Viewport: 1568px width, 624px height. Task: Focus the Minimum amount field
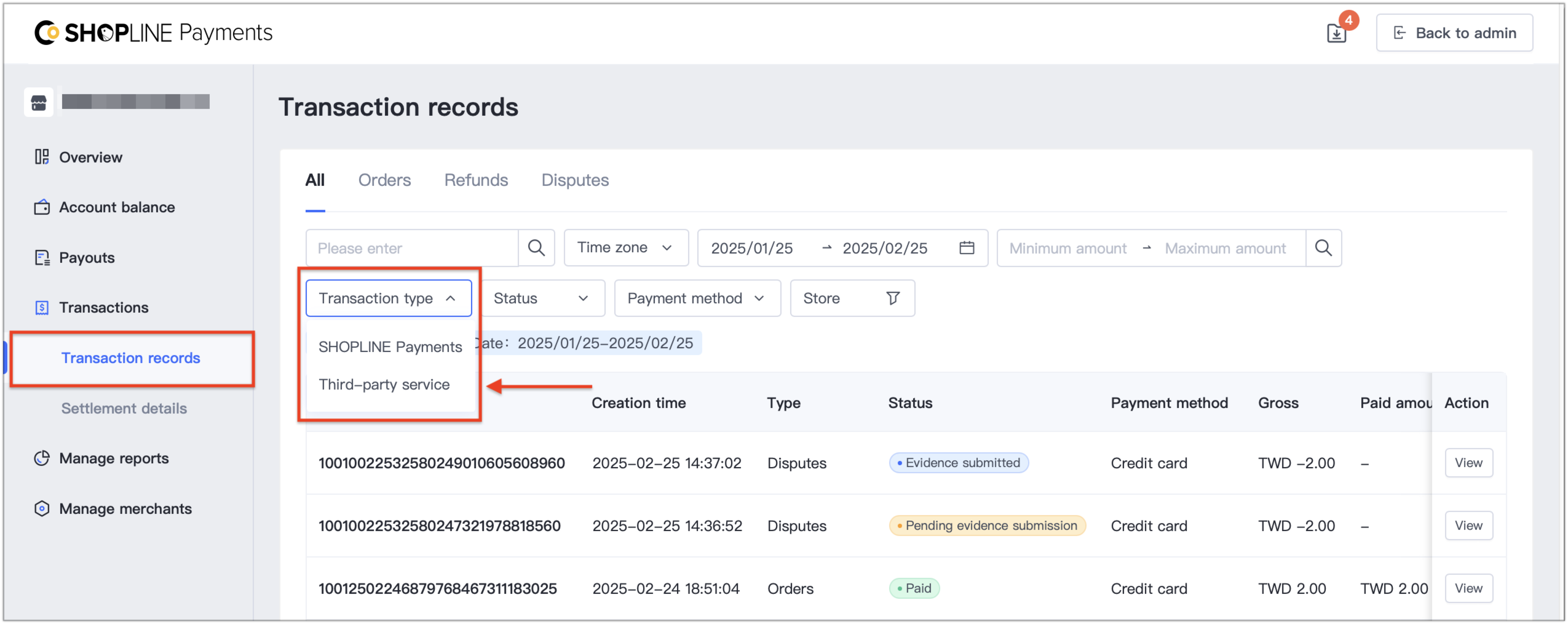[x=1068, y=248]
